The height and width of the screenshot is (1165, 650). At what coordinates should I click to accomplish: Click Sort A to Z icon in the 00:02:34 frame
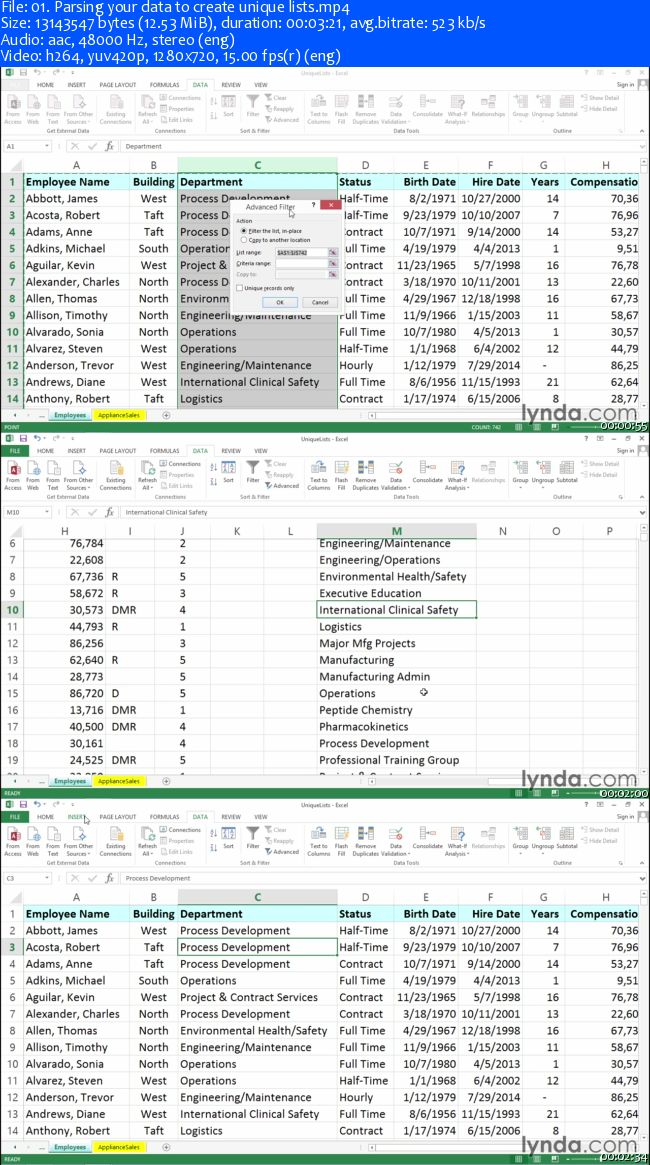(x=214, y=831)
